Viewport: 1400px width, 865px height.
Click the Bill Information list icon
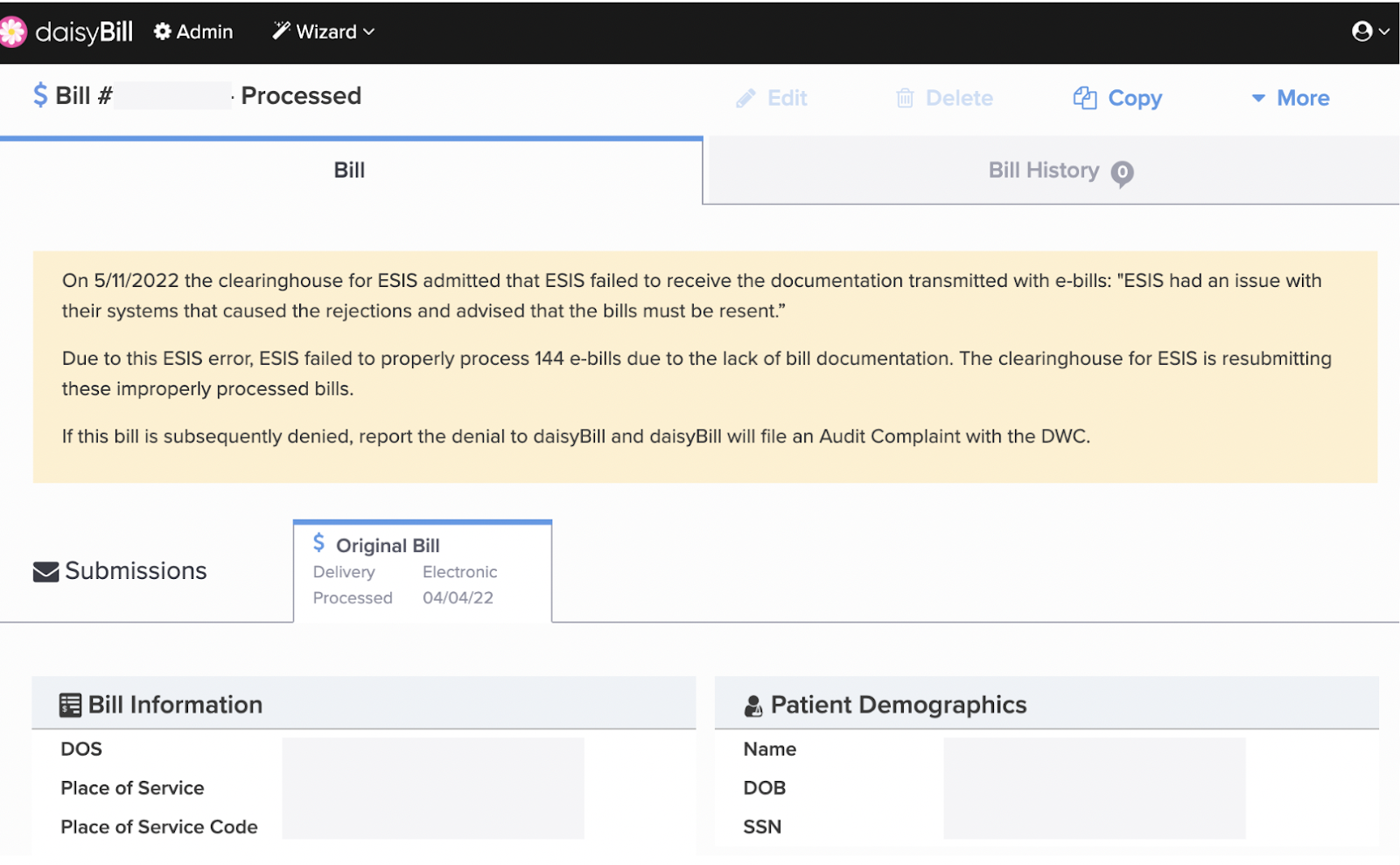[x=70, y=705]
